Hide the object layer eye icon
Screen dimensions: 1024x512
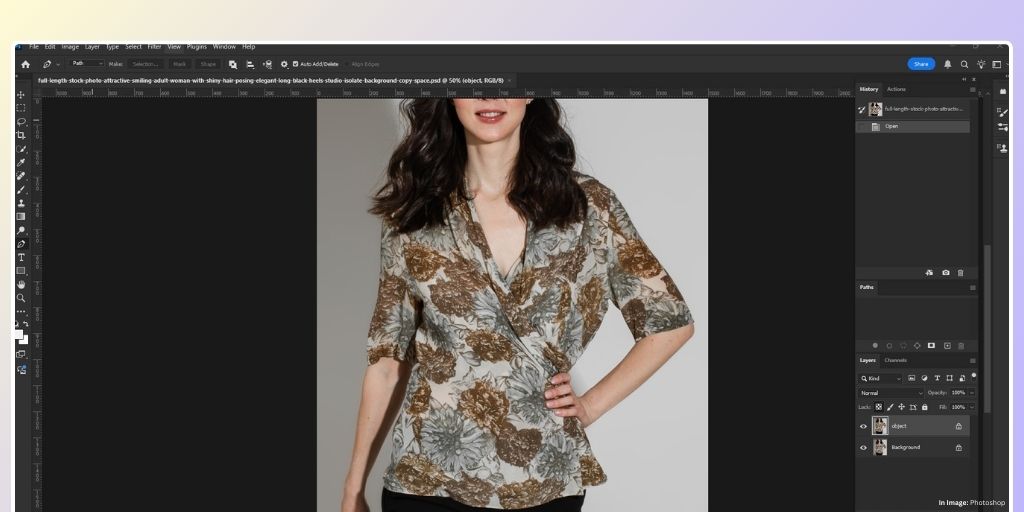(863, 426)
